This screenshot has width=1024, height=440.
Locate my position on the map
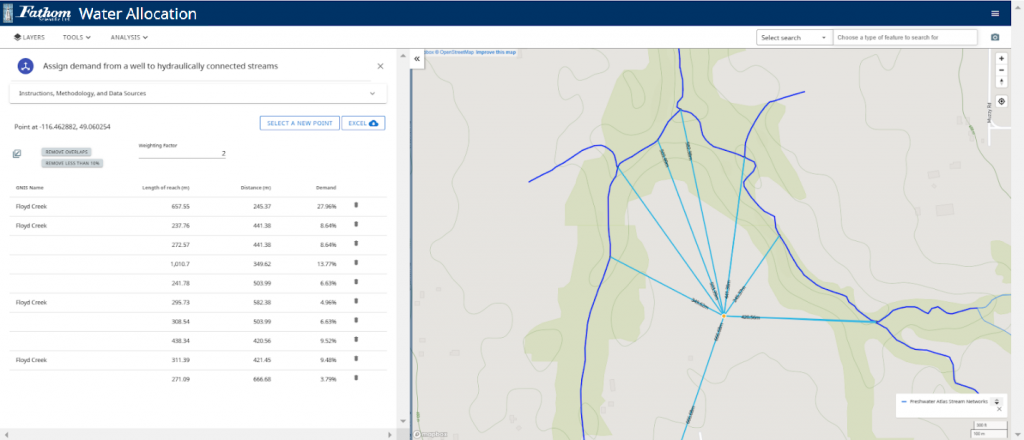1002,101
